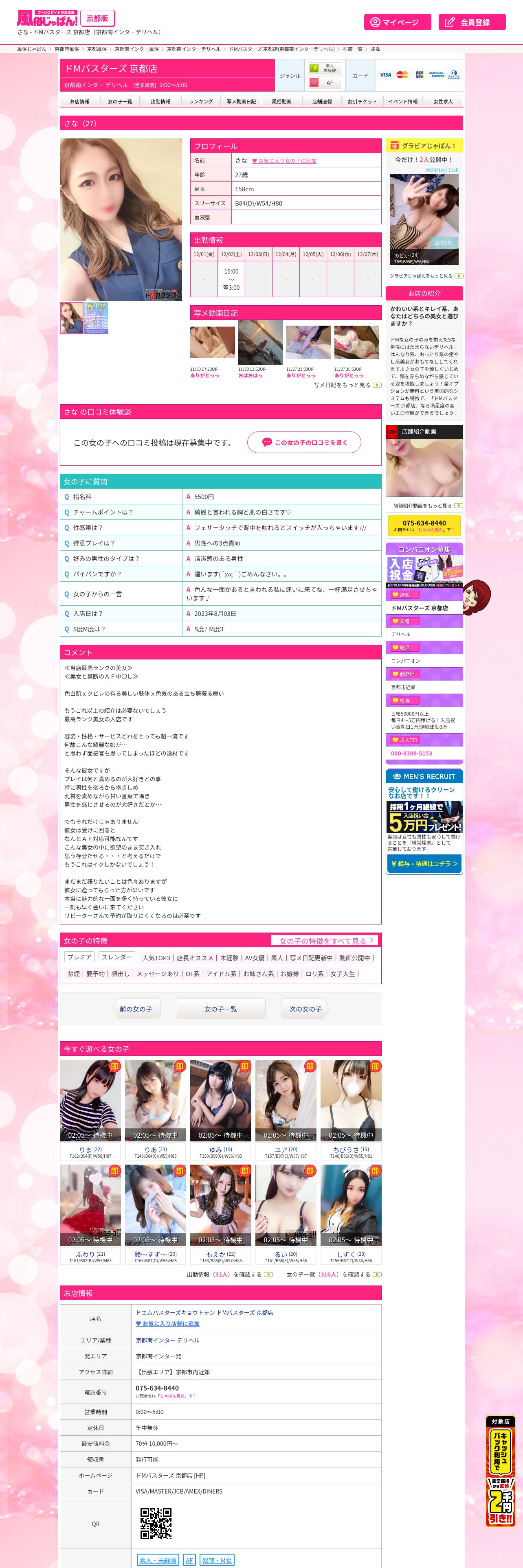
Task: Click the American Express card icon
Action: (x=437, y=75)
